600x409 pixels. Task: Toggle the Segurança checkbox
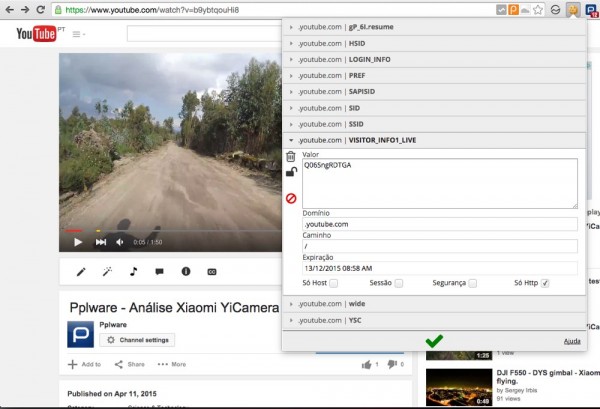click(473, 283)
